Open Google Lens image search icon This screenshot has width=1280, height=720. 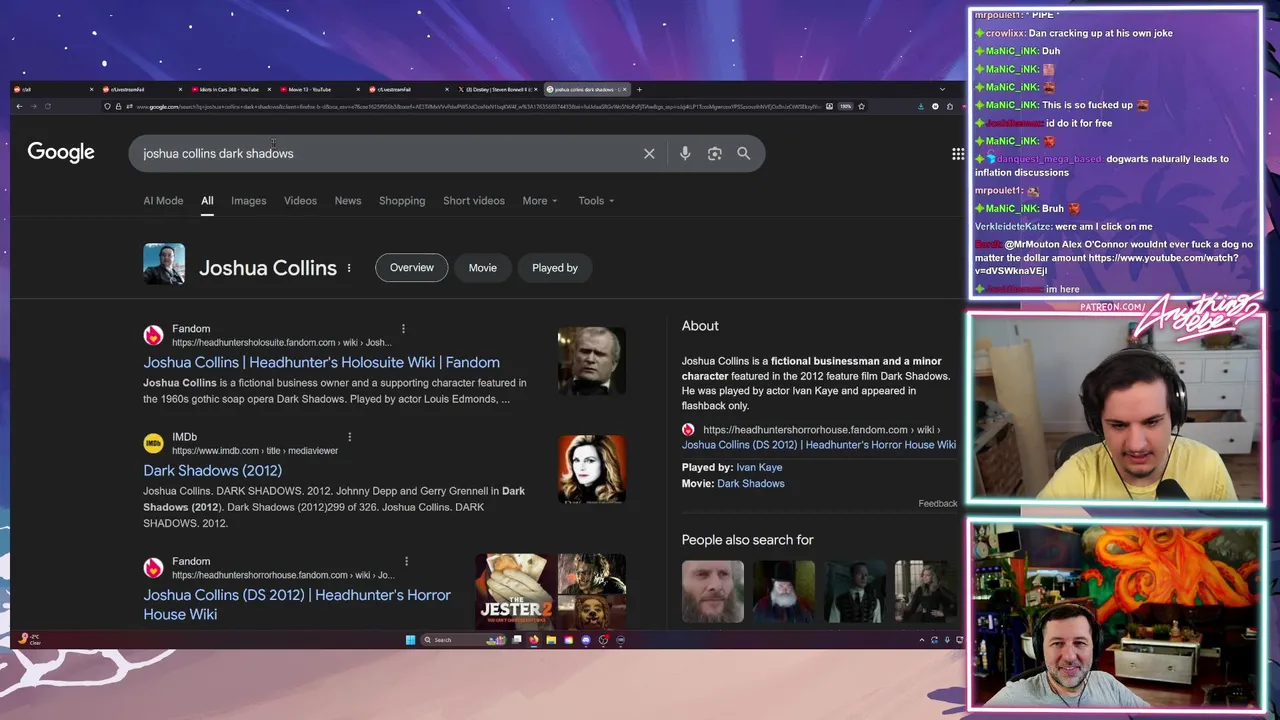(x=714, y=154)
